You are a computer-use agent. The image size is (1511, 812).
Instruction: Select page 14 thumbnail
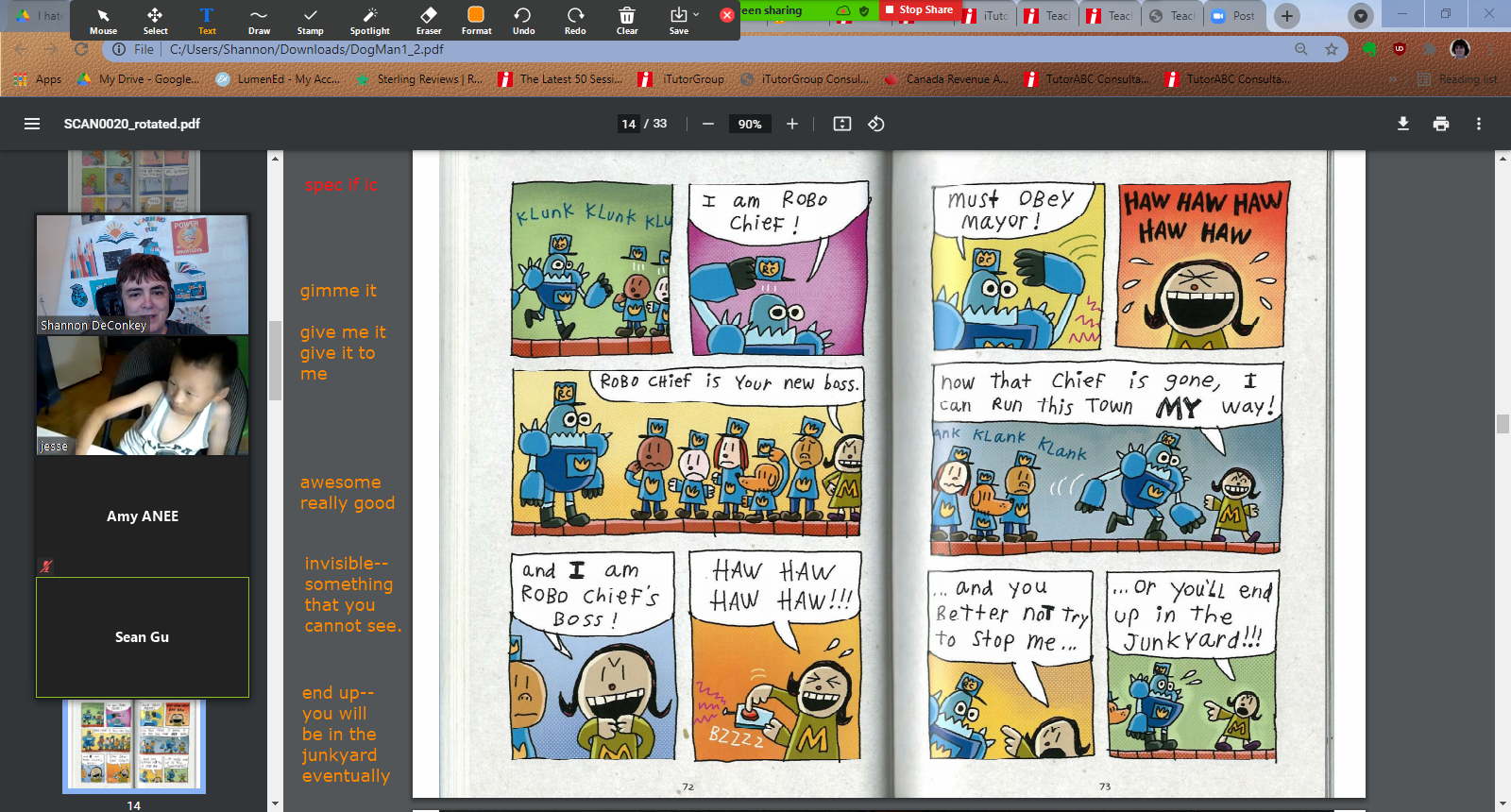coord(134,745)
